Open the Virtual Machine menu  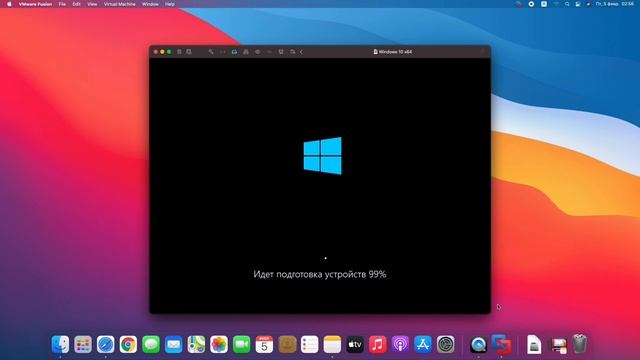(119, 4)
